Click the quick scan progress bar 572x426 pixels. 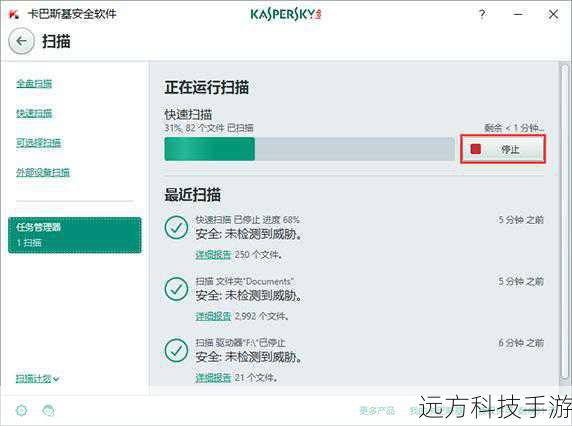pyautogui.click(x=309, y=149)
